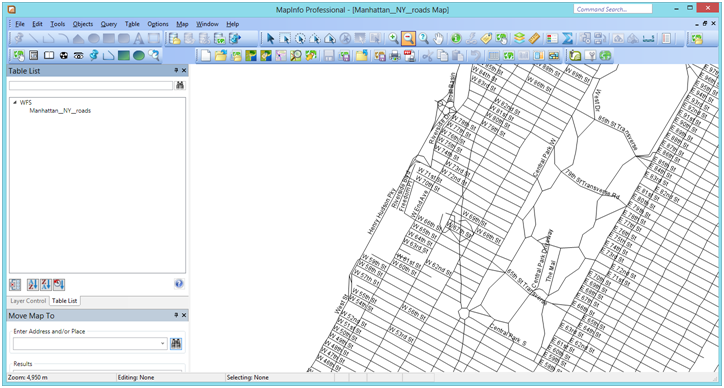Select the arrow Select tool
Viewport: 724px width, 388px height.
[271, 39]
